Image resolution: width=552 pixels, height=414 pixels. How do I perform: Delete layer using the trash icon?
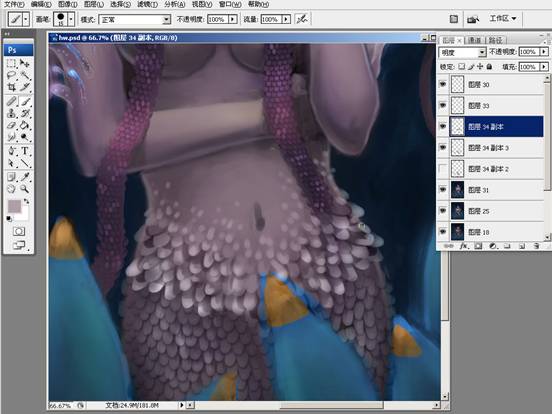pos(536,246)
